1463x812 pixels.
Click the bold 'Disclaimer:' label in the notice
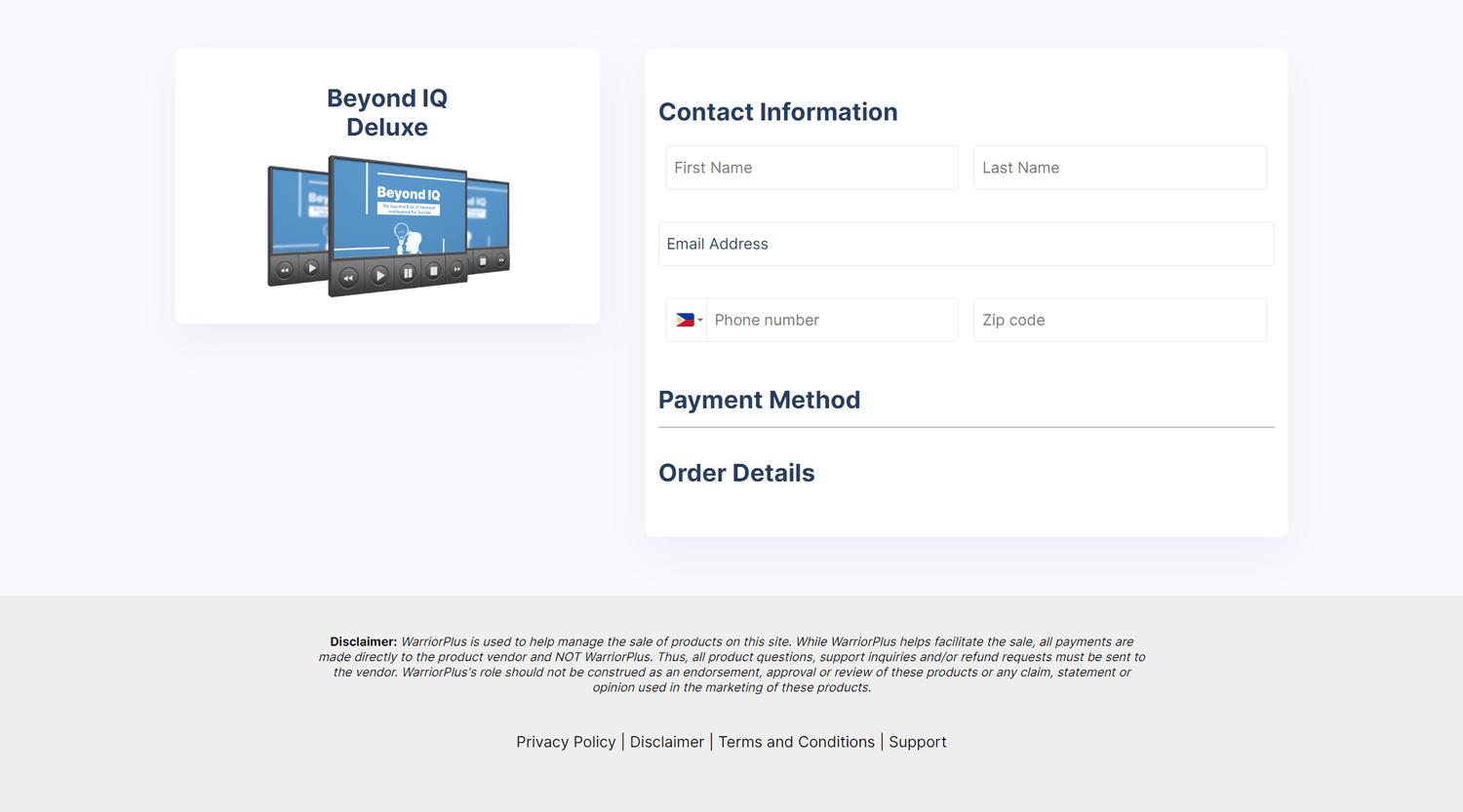364,641
